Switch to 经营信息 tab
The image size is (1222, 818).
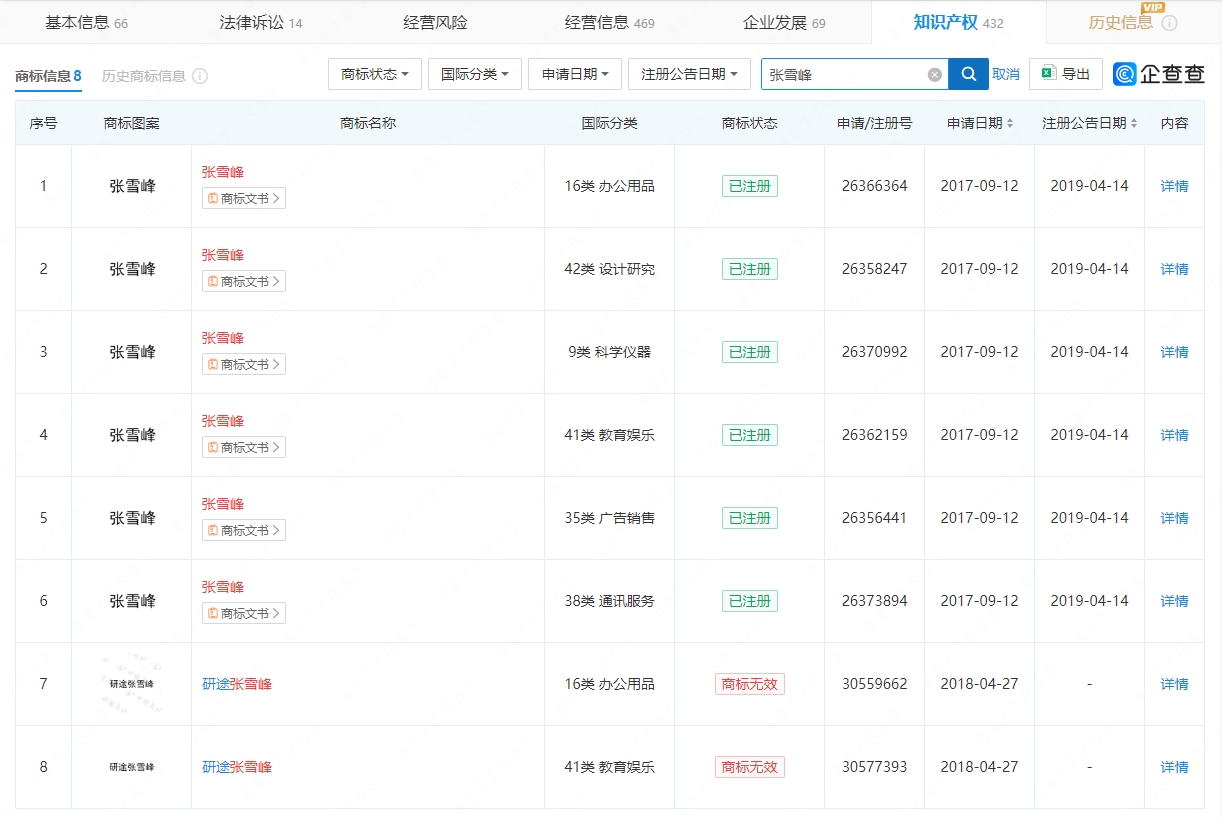pyautogui.click(x=609, y=22)
